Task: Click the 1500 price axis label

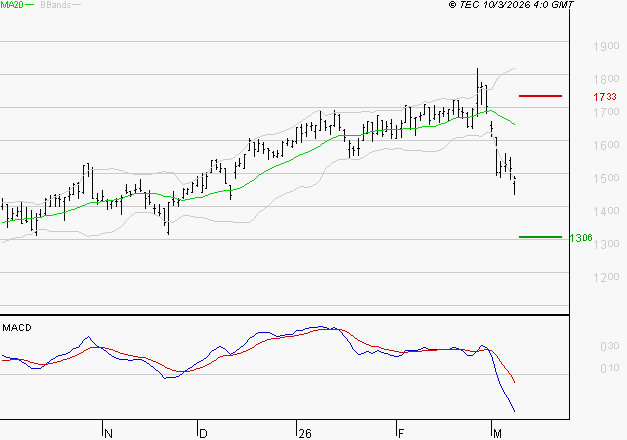Action: (606, 178)
